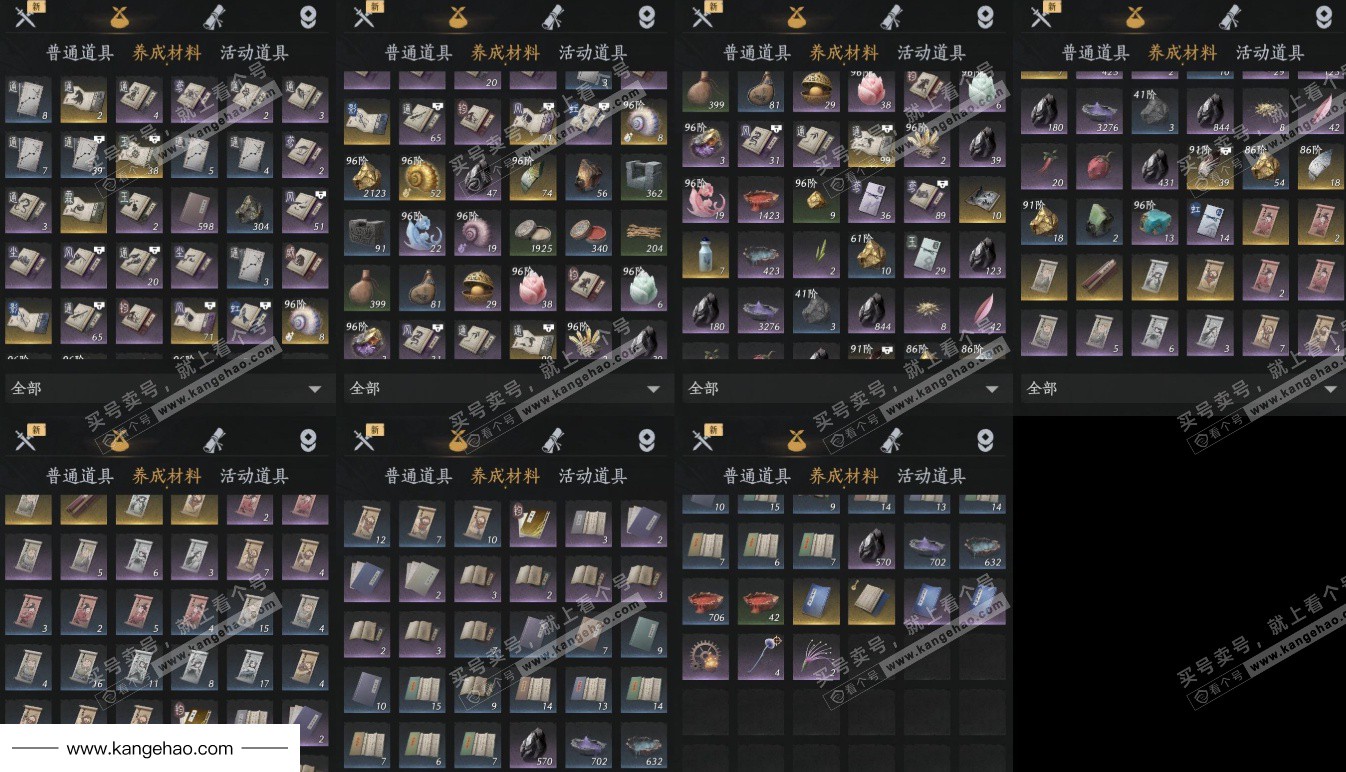
Task: Select the fireworks flower item
Action: (x=817, y=656)
